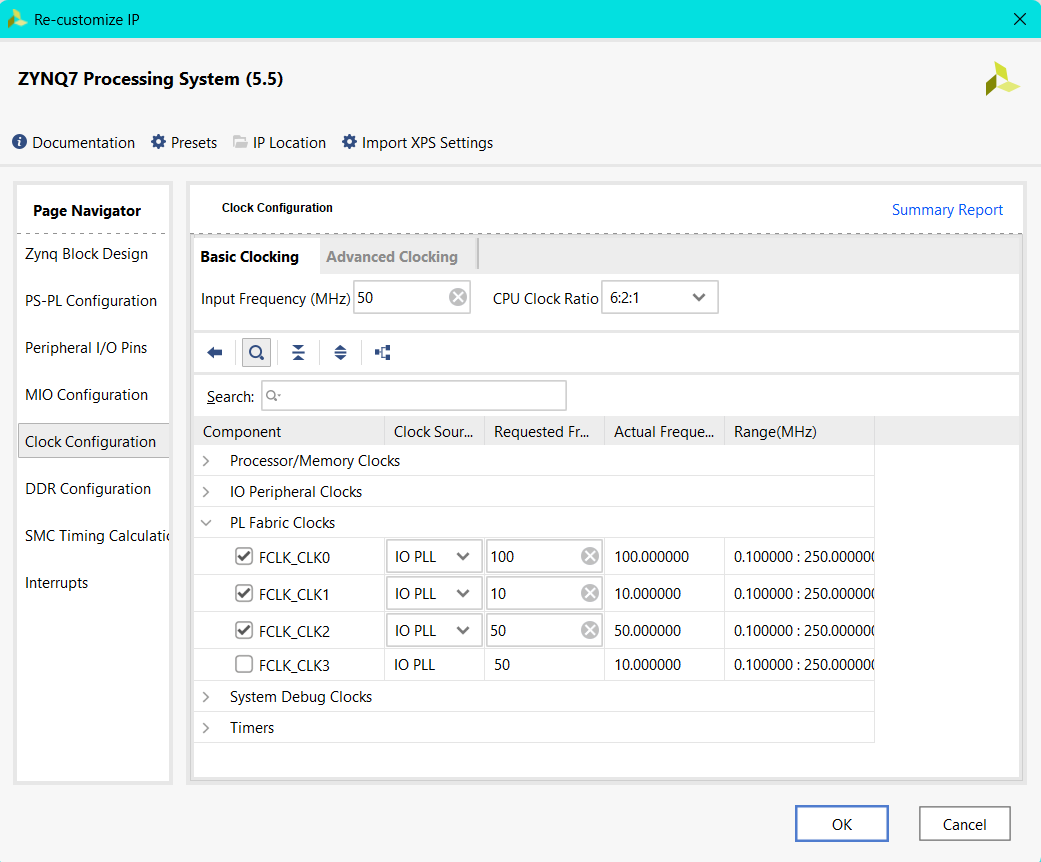The image size is (1041, 862).
Task: Open FCLK_CLK2 clock source dropdown
Action: coord(434,631)
